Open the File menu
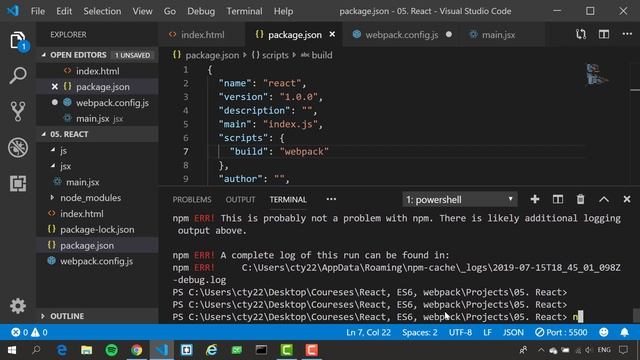 (38, 11)
